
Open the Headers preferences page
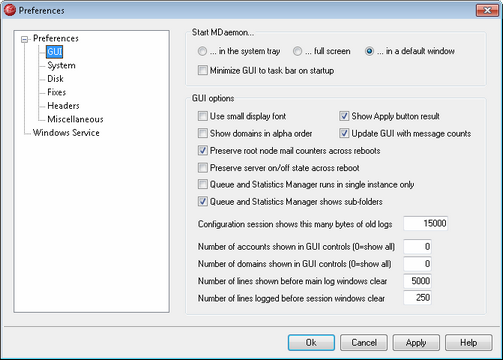click(x=63, y=106)
